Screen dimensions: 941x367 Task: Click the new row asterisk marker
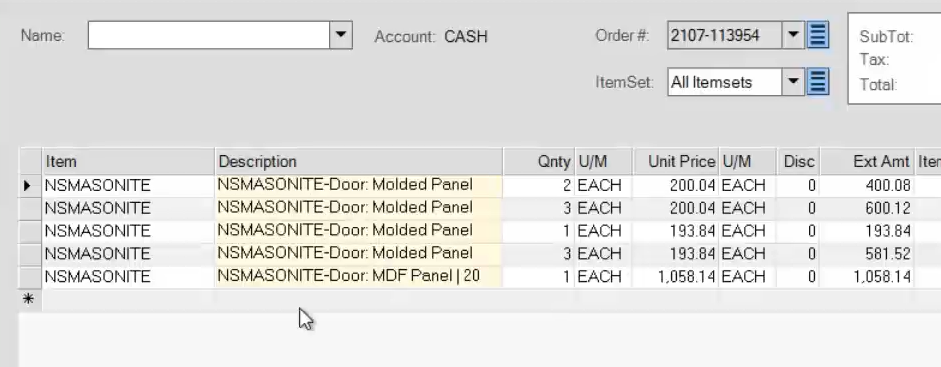coord(28,299)
